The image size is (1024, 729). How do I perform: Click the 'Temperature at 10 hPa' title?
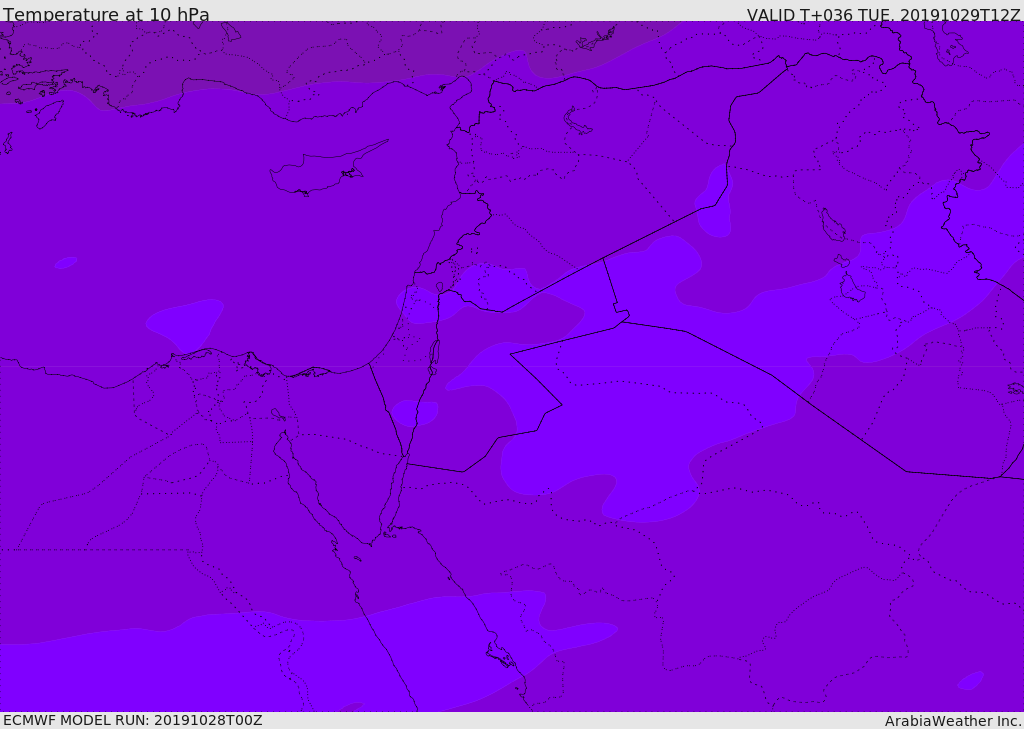(x=106, y=14)
